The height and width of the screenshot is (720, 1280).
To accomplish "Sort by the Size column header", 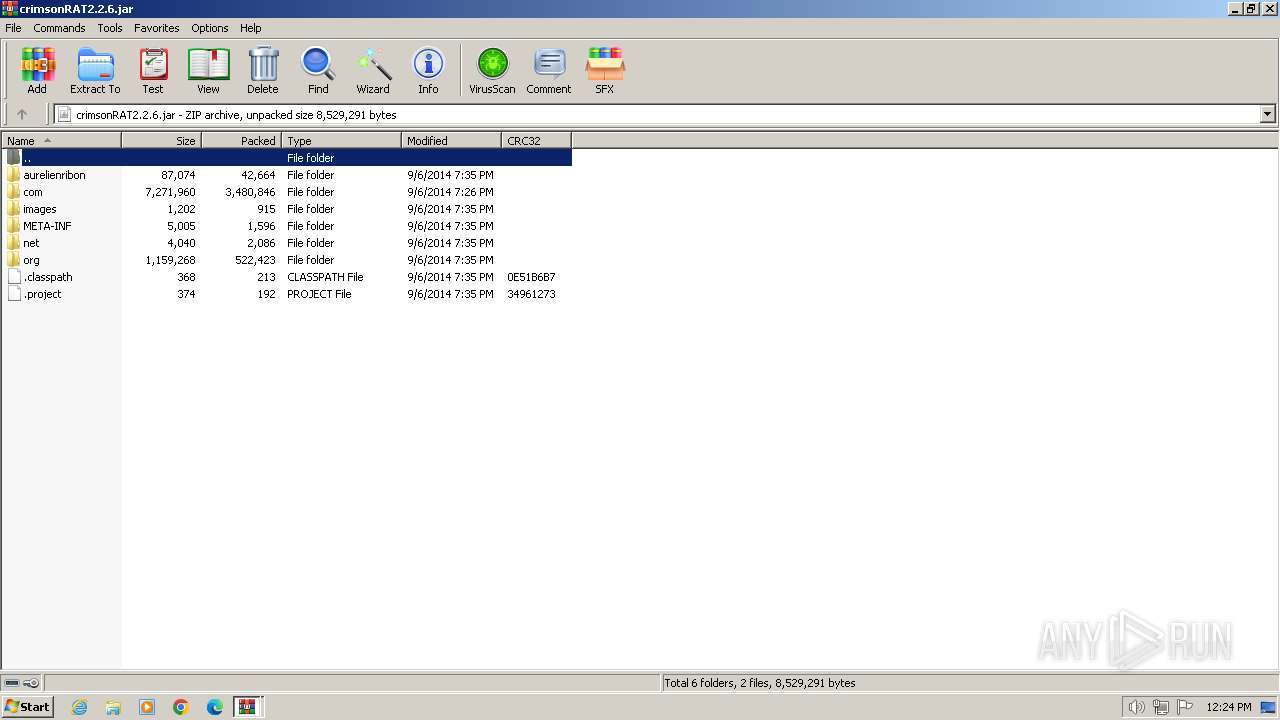I will coord(162,141).
